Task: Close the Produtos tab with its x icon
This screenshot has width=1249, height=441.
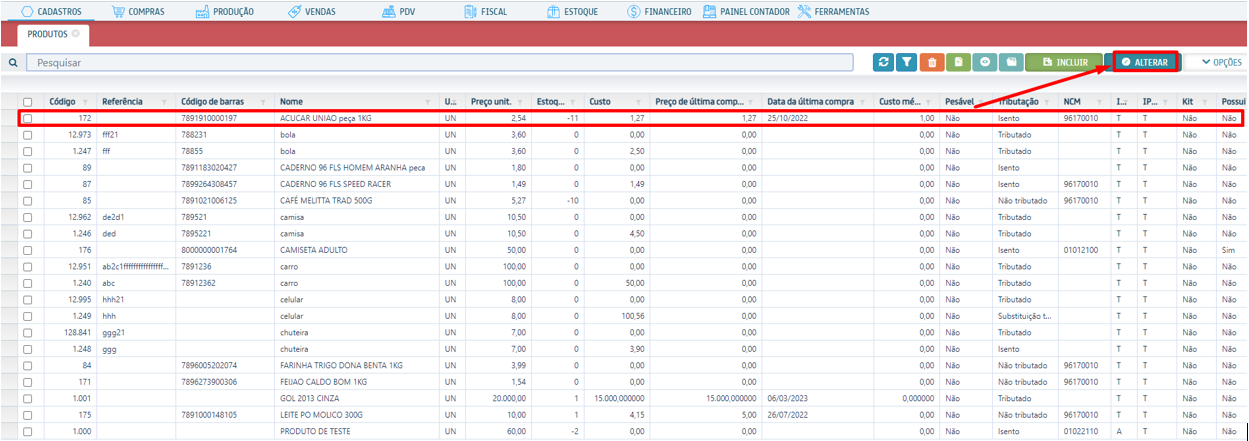Action: coord(75,33)
